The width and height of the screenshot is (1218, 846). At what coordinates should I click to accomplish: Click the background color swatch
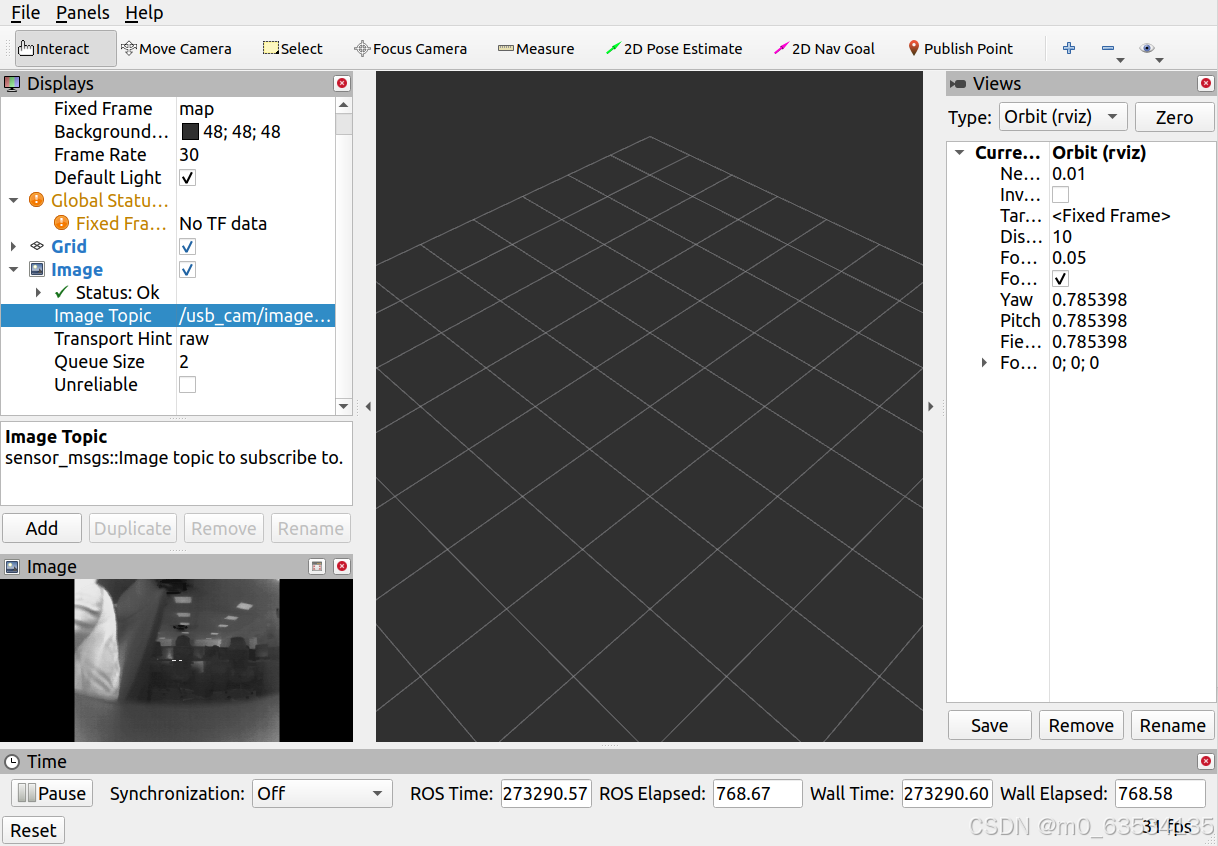point(190,132)
